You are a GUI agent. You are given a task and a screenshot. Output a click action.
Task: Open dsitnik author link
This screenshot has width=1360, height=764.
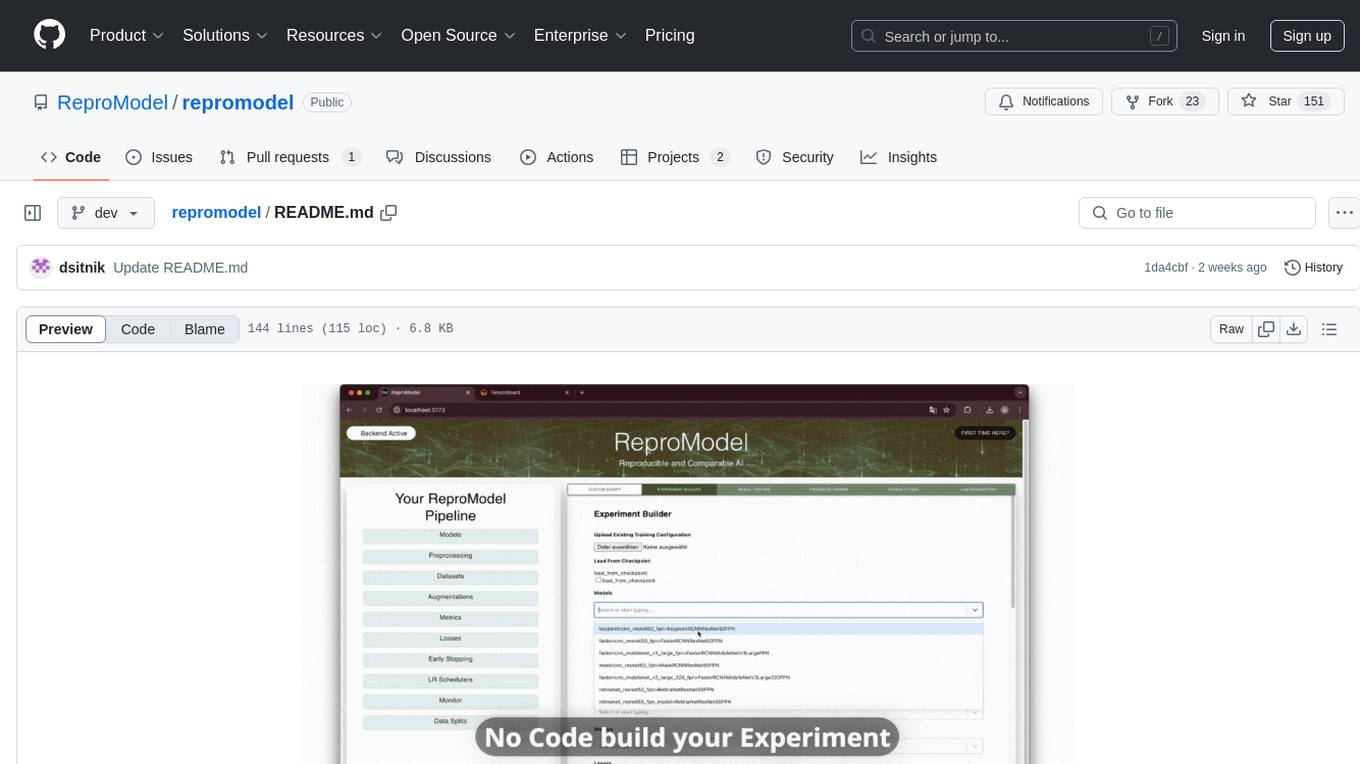82,268
